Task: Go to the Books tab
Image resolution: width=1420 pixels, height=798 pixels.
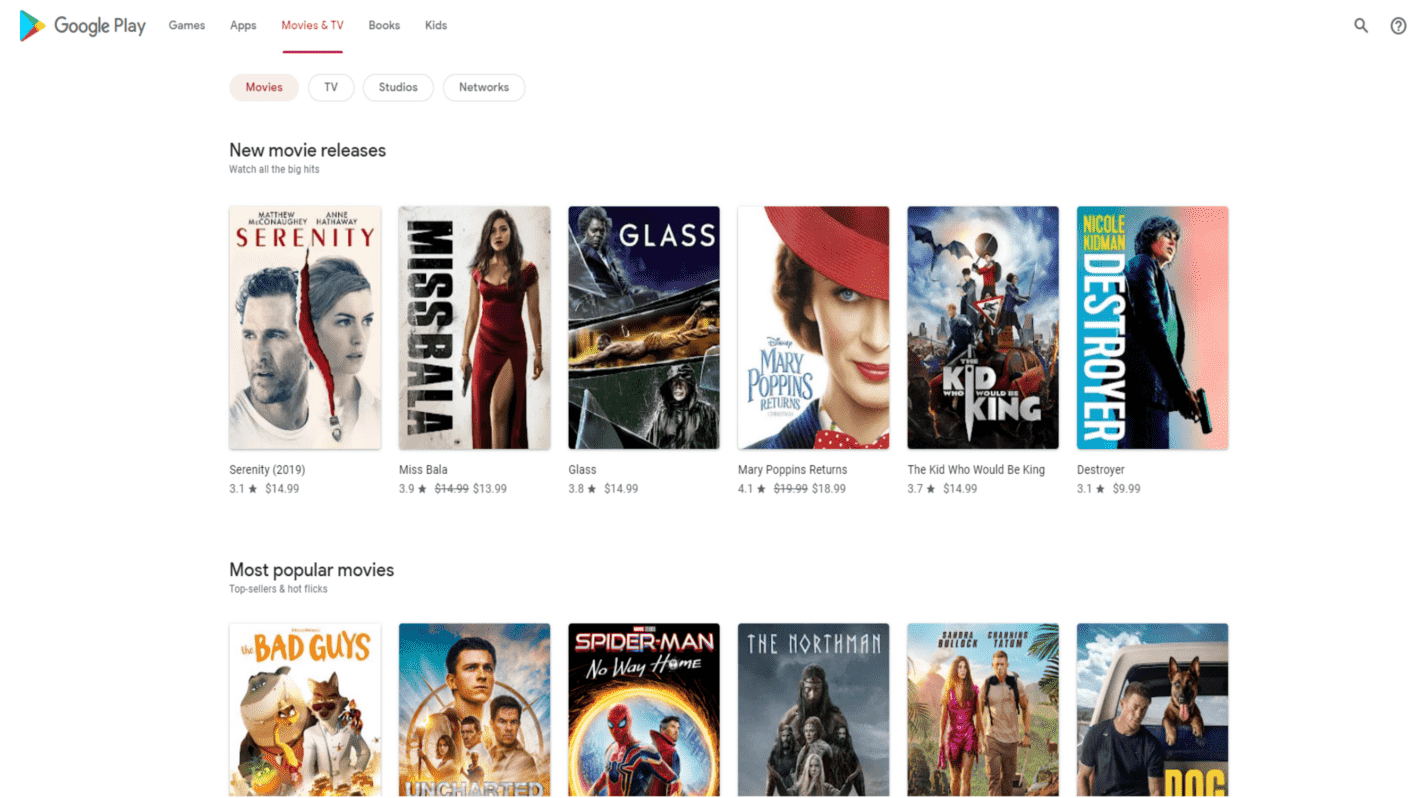Action: click(x=384, y=26)
